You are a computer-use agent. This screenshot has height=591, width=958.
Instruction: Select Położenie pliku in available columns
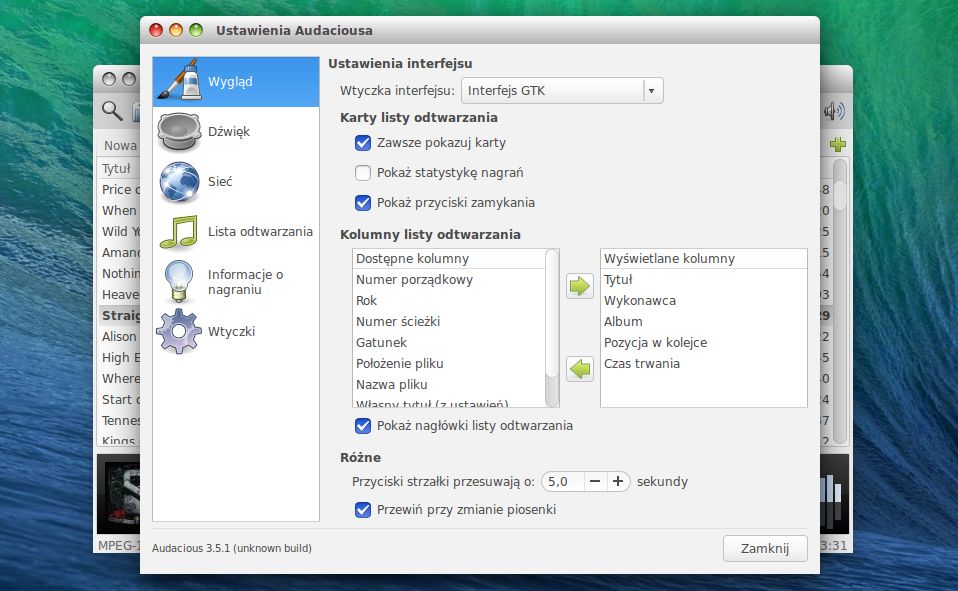click(448, 364)
